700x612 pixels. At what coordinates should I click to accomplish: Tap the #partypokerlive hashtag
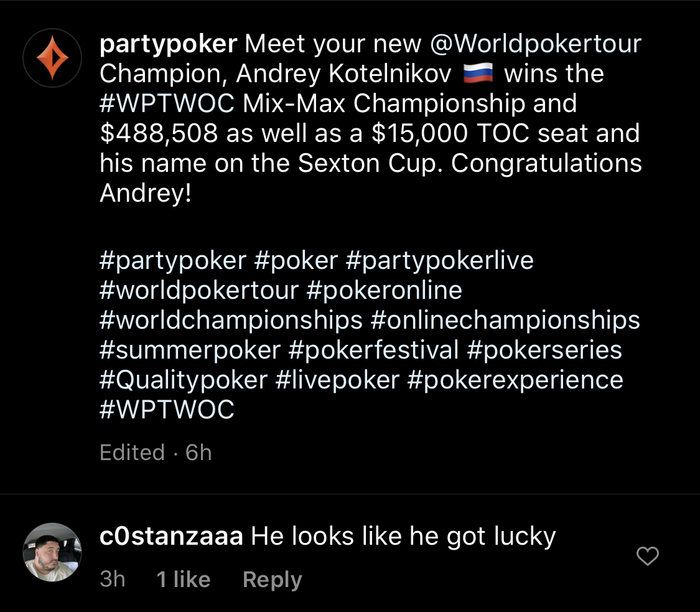click(440, 261)
